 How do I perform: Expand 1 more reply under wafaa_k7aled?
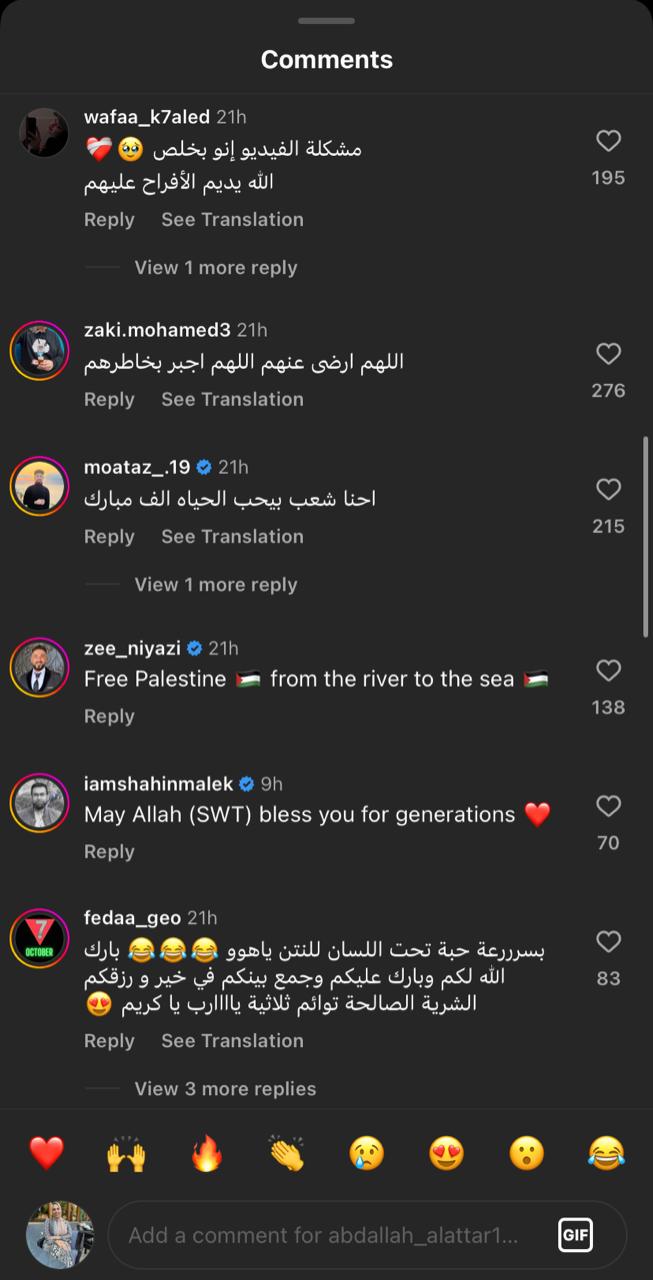pos(215,267)
